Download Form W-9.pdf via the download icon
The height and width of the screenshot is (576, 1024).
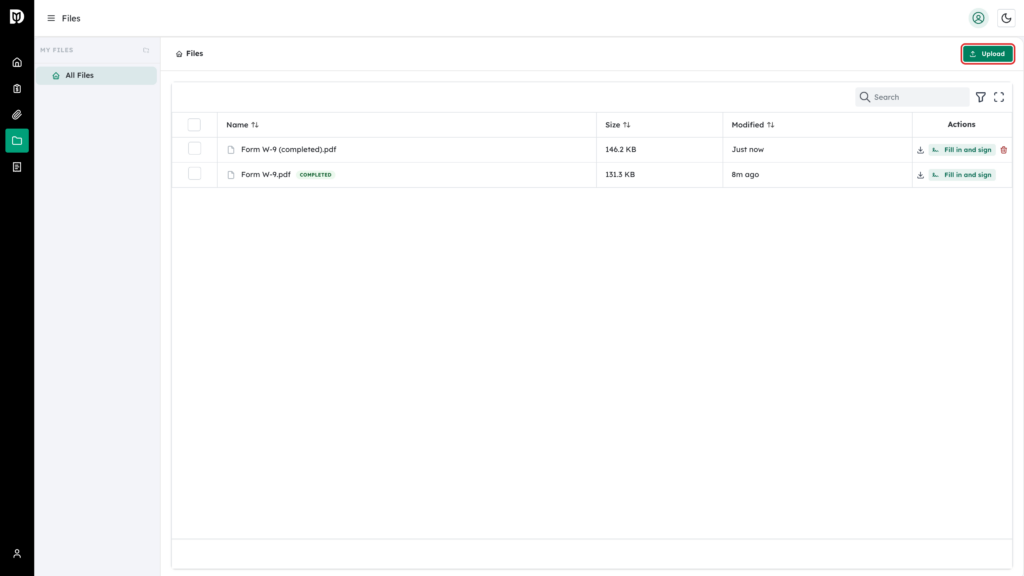[x=920, y=175]
